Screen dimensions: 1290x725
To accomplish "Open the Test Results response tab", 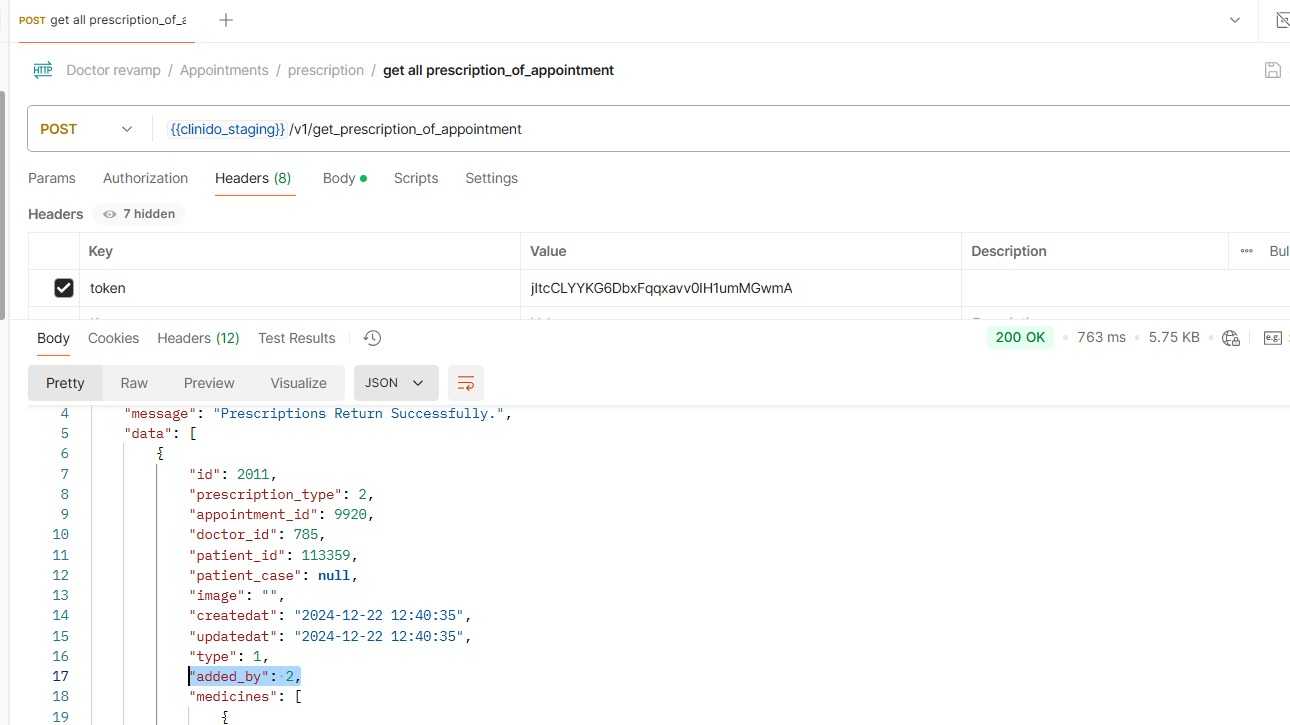I will [296, 338].
